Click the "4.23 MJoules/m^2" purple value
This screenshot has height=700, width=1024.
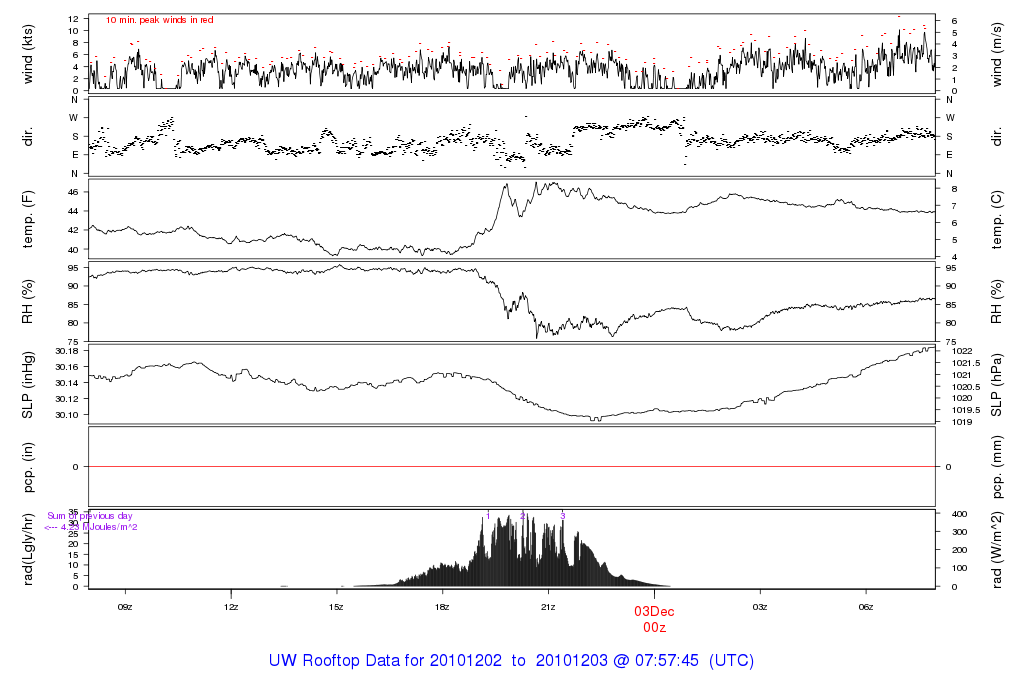(x=99, y=527)
